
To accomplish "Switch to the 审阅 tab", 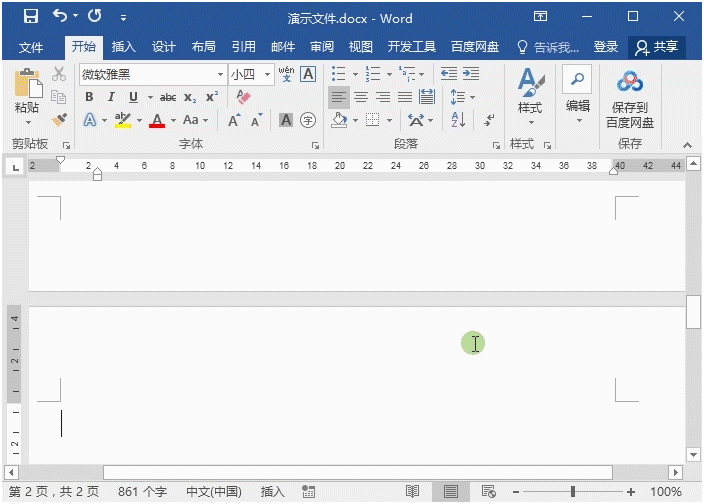I will click(322, 47).
